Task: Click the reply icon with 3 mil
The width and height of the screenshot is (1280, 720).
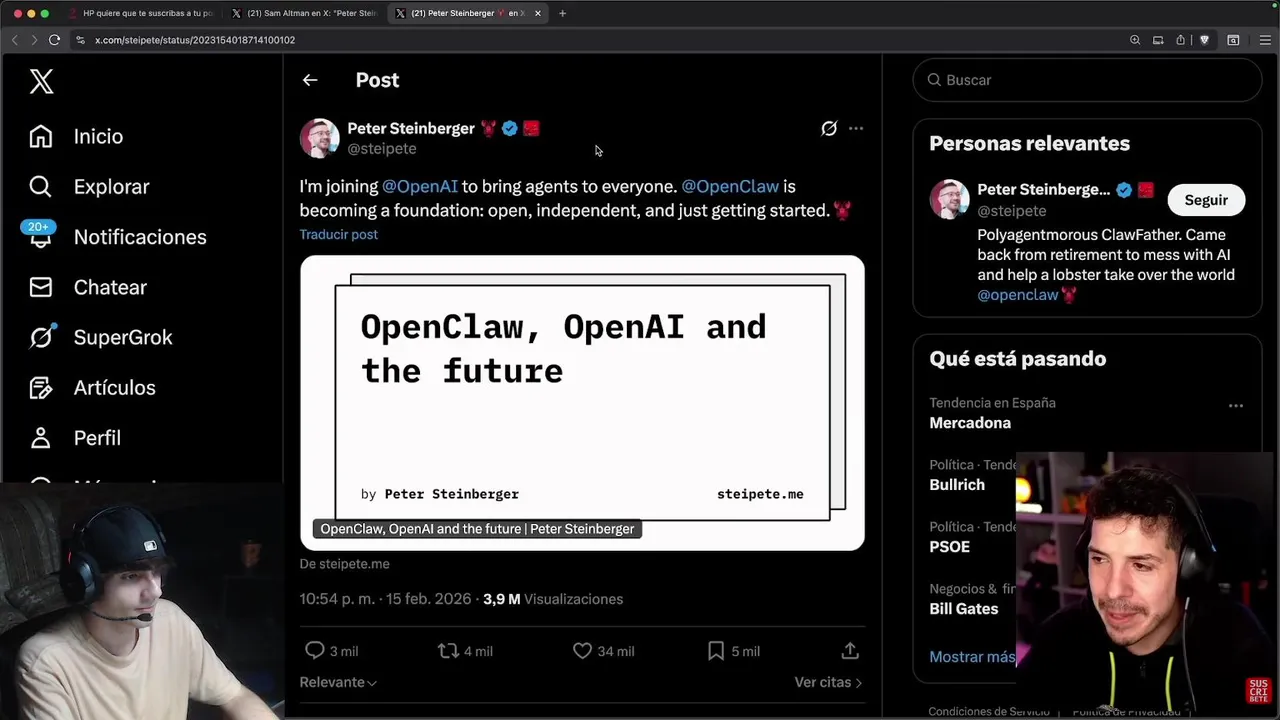Action: click(314, 650)
